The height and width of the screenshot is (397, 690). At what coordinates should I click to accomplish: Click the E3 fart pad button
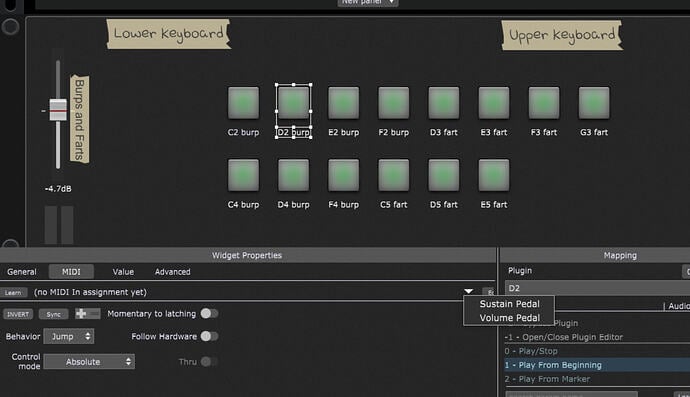(494, 103)
